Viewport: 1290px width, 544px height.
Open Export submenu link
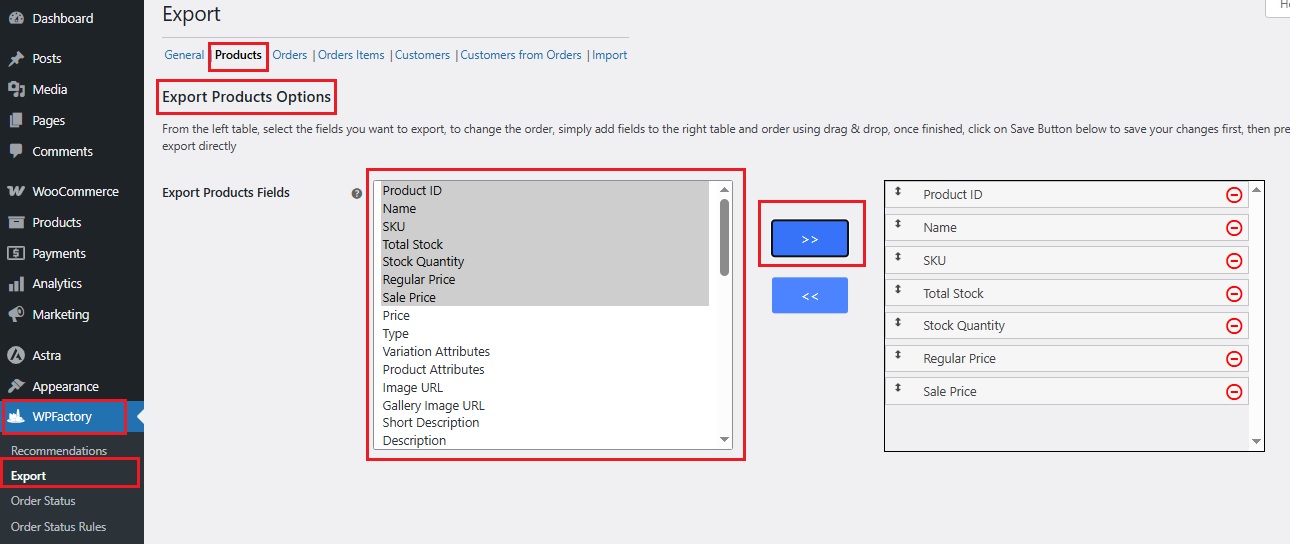coord(29,476)
